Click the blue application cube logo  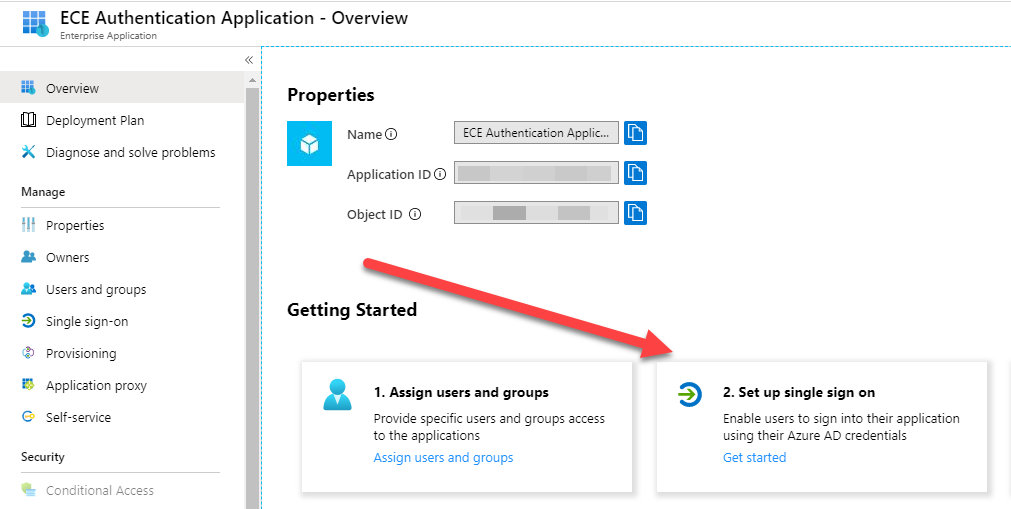point(309,143)
